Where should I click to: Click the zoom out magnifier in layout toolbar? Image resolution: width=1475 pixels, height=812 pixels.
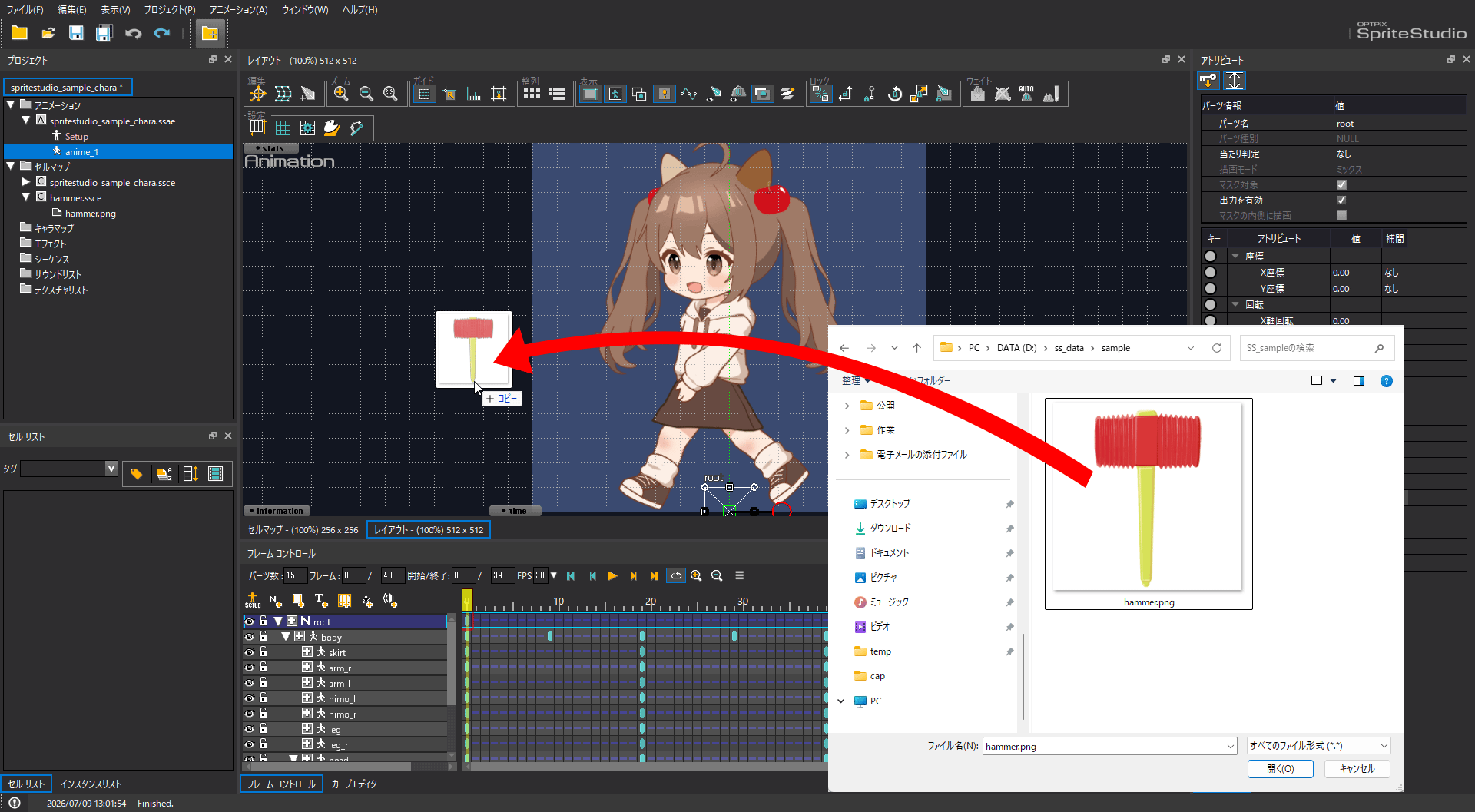pos(366,94)
